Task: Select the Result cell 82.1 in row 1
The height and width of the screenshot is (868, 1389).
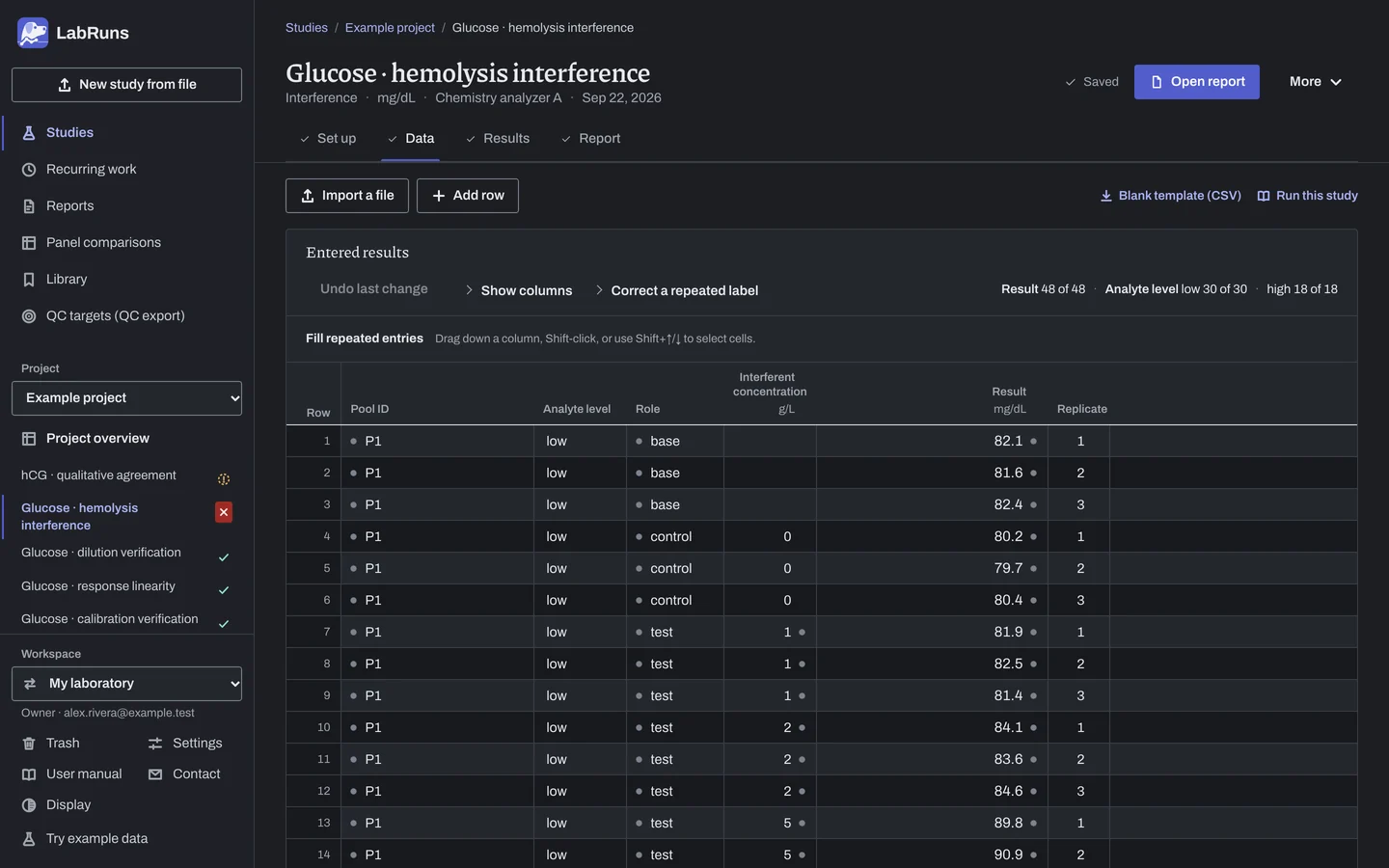Action: coord(932,441)
